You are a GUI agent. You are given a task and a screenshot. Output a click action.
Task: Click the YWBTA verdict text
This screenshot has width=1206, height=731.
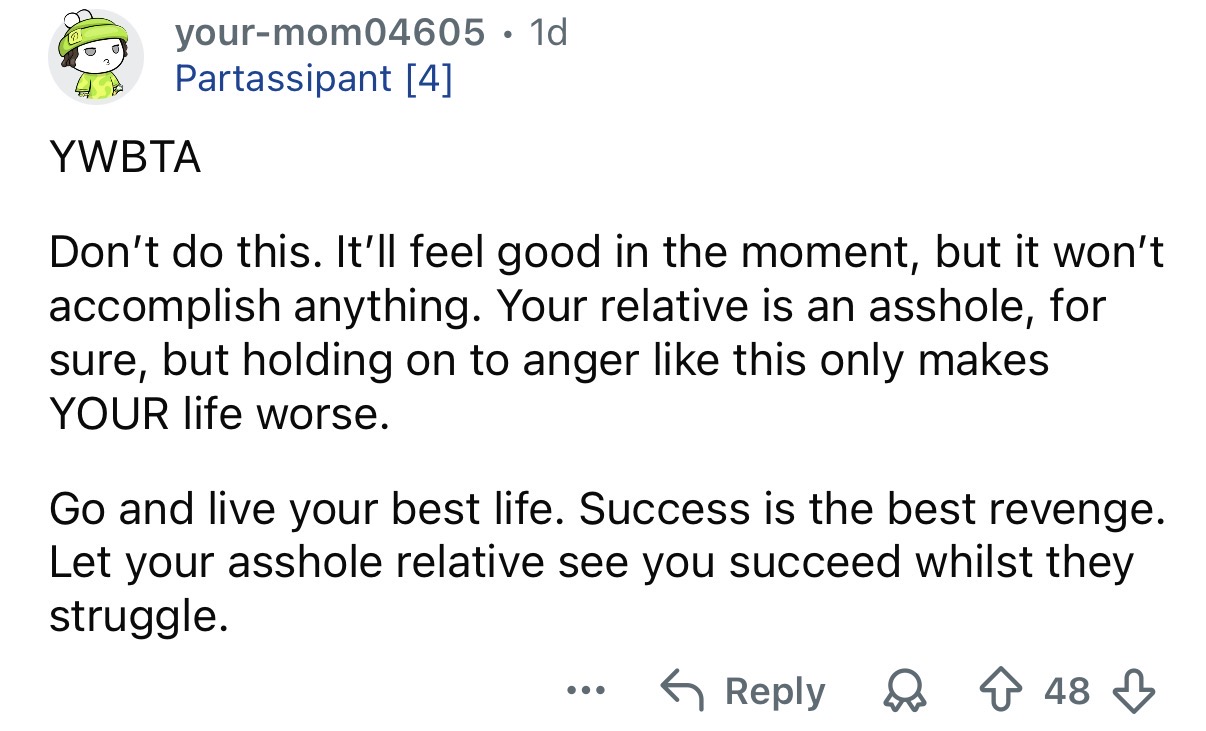[125, 158]
